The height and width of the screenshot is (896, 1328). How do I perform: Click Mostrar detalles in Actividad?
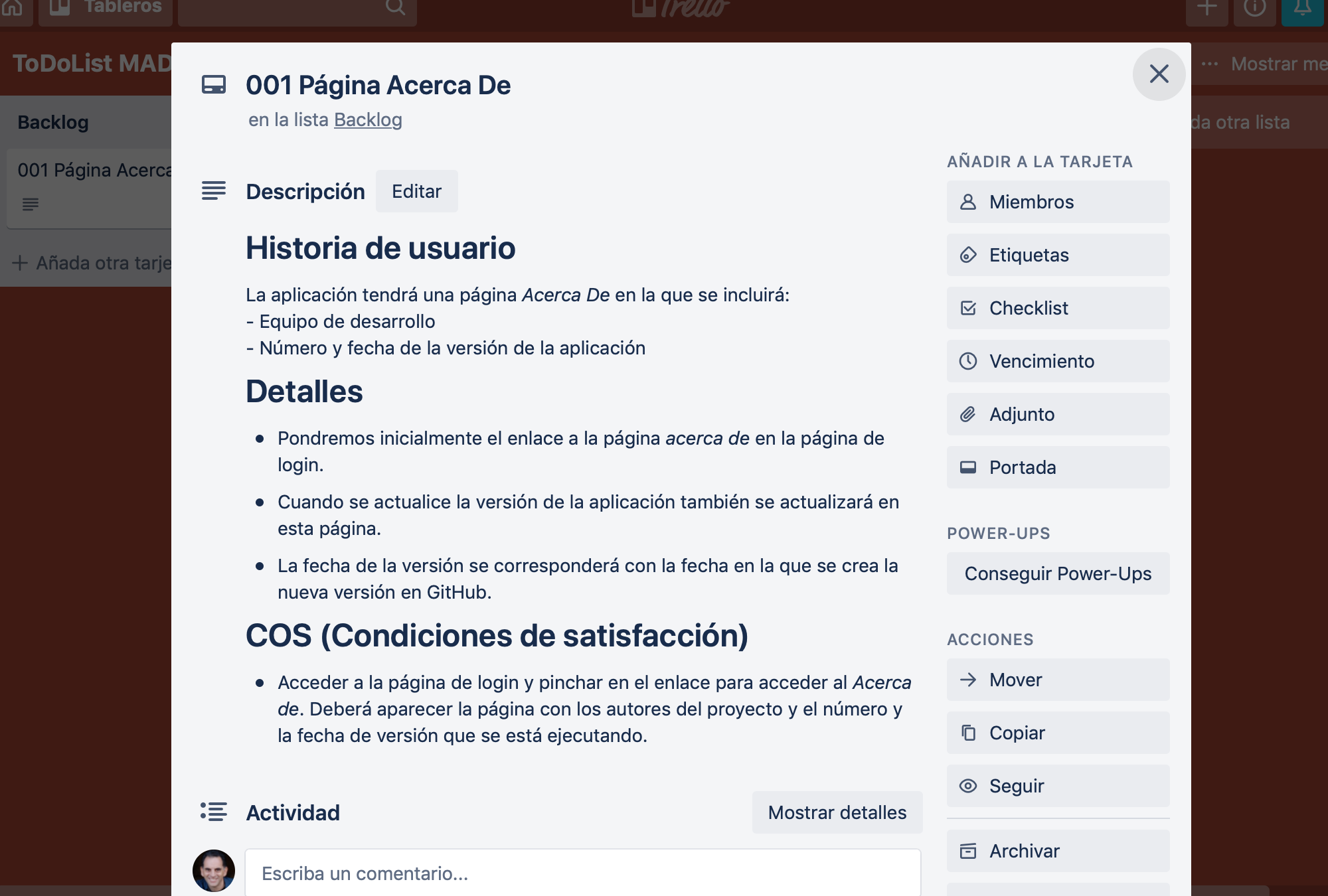(x=837, y=812)
